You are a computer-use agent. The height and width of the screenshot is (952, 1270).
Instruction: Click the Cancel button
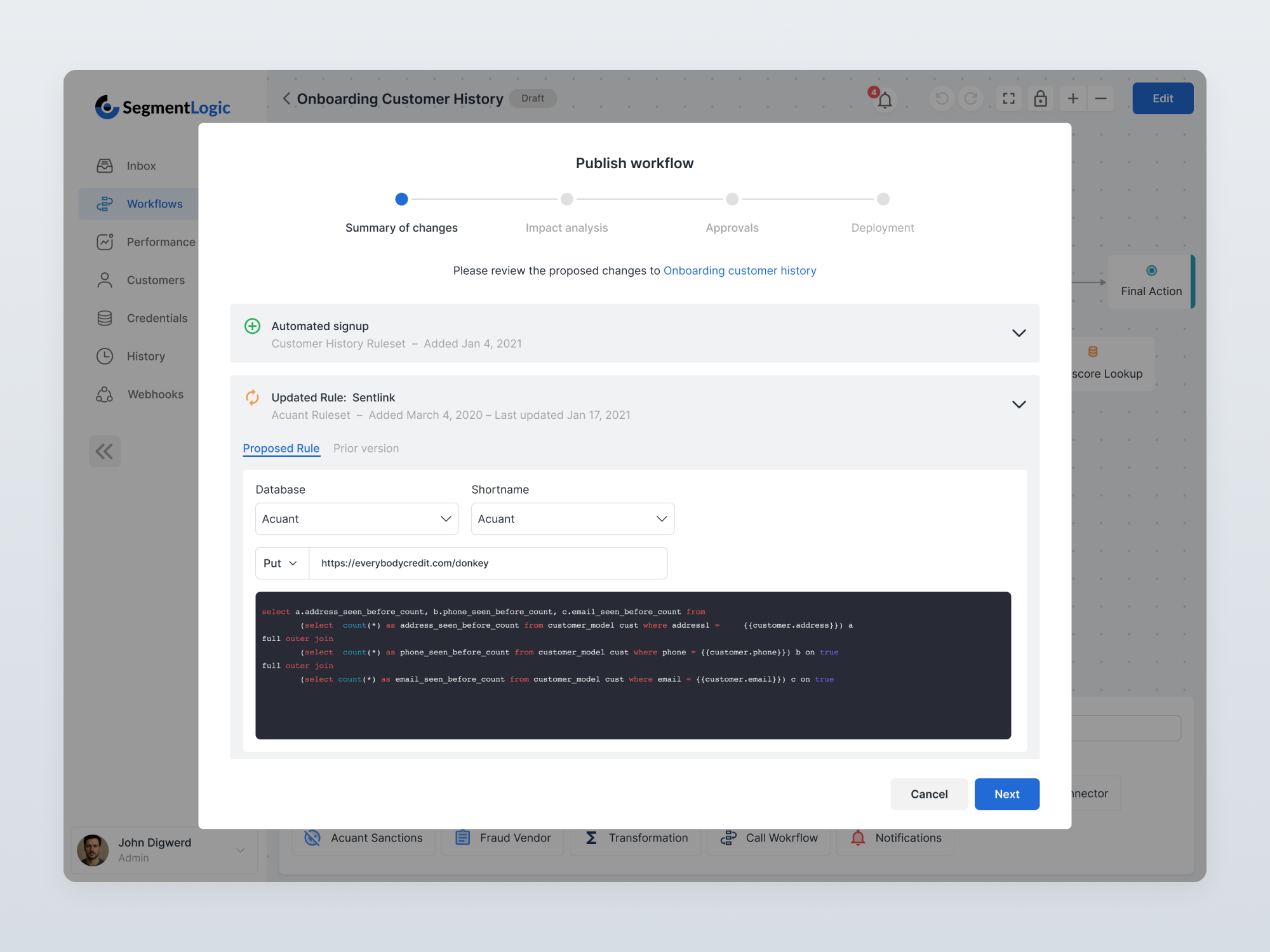click(929, 794)
